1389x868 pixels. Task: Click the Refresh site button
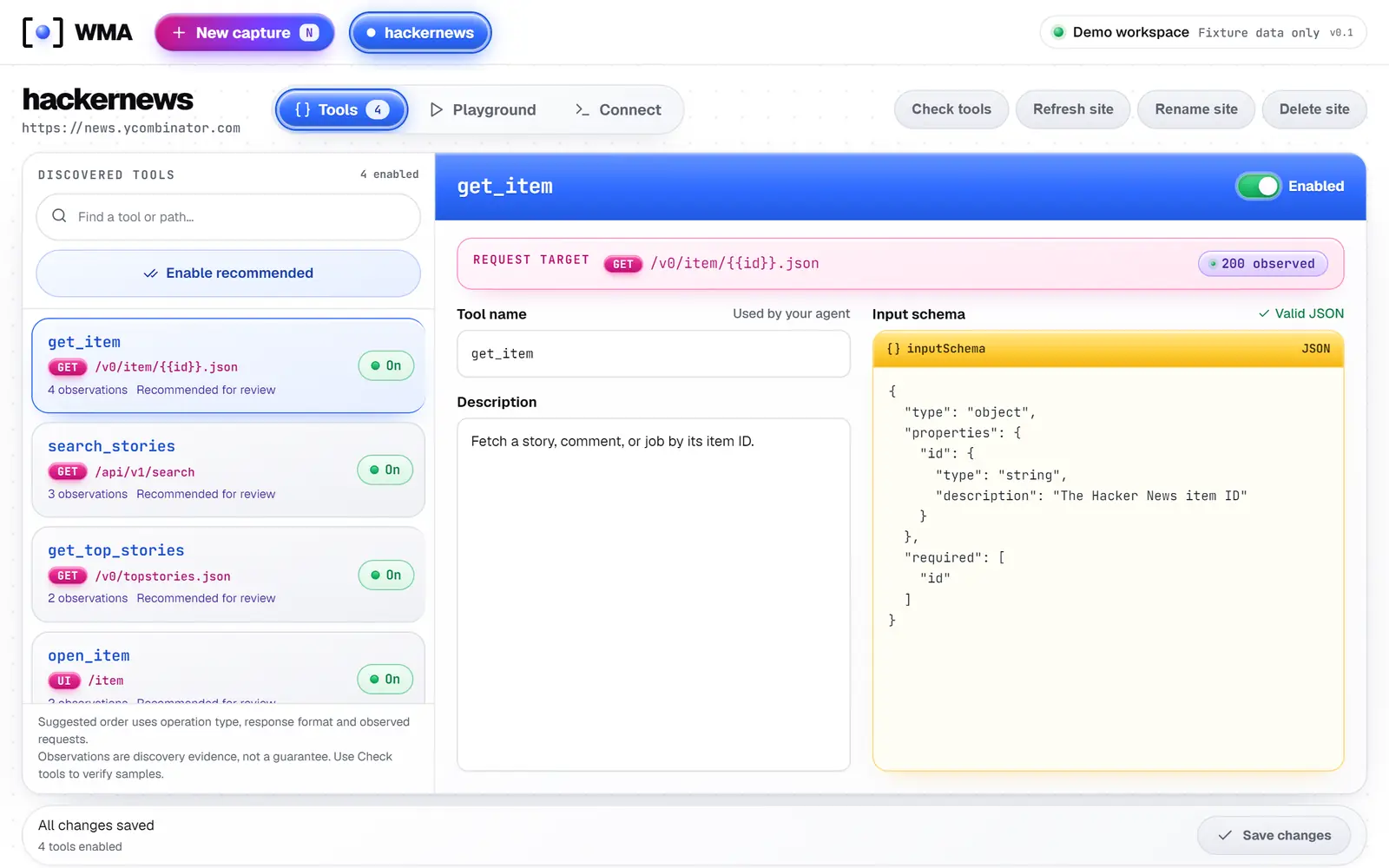tap(1073, 109)
